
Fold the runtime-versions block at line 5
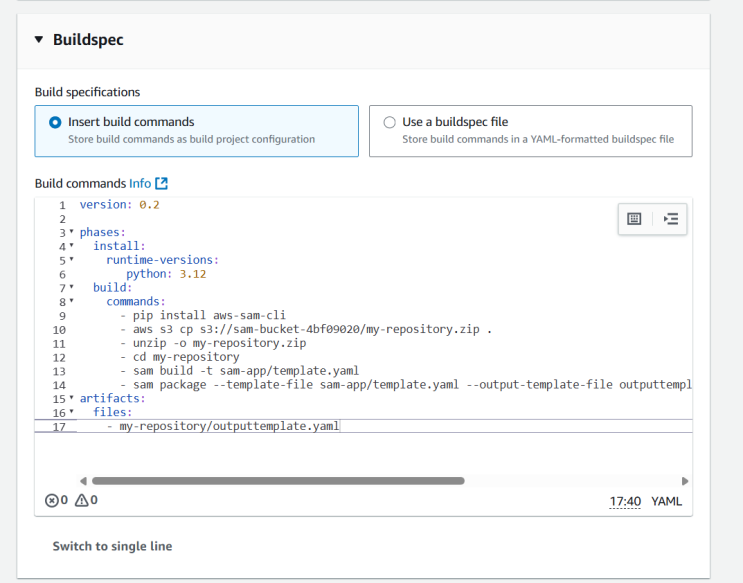click(72, 259)
